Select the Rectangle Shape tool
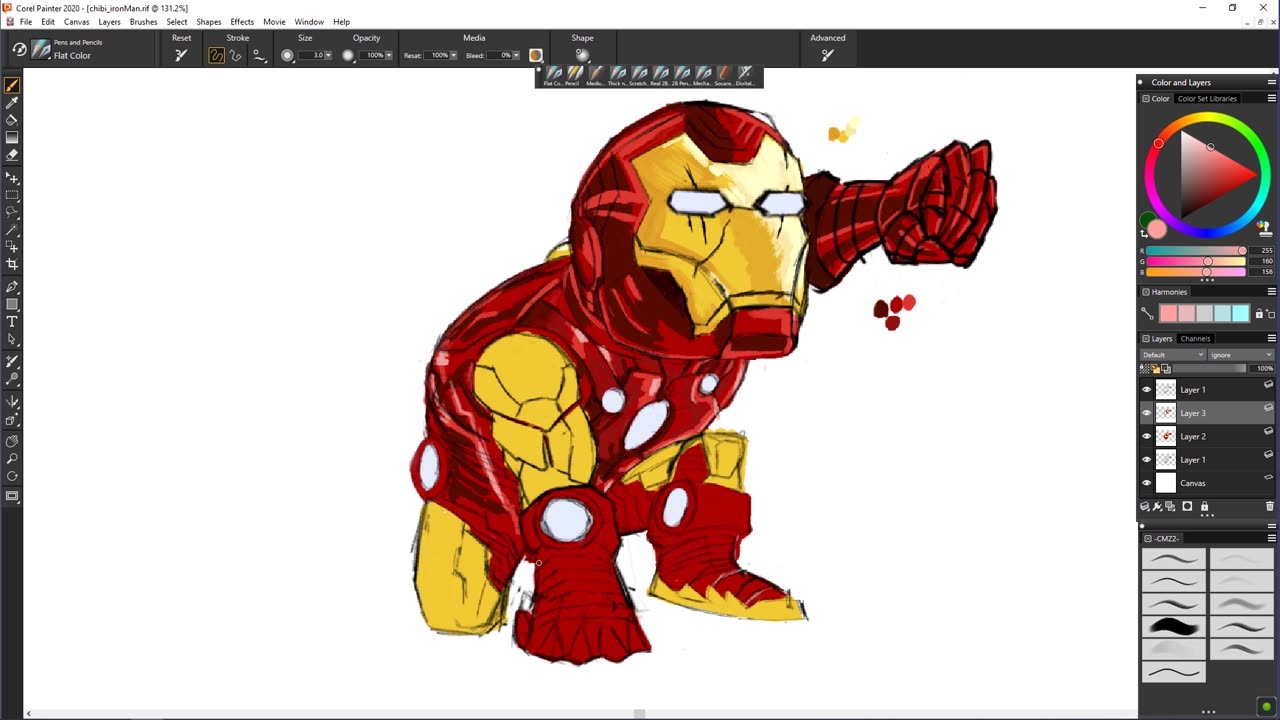The width and height of the screenshot is (1280, 720). tap(12, 304)
